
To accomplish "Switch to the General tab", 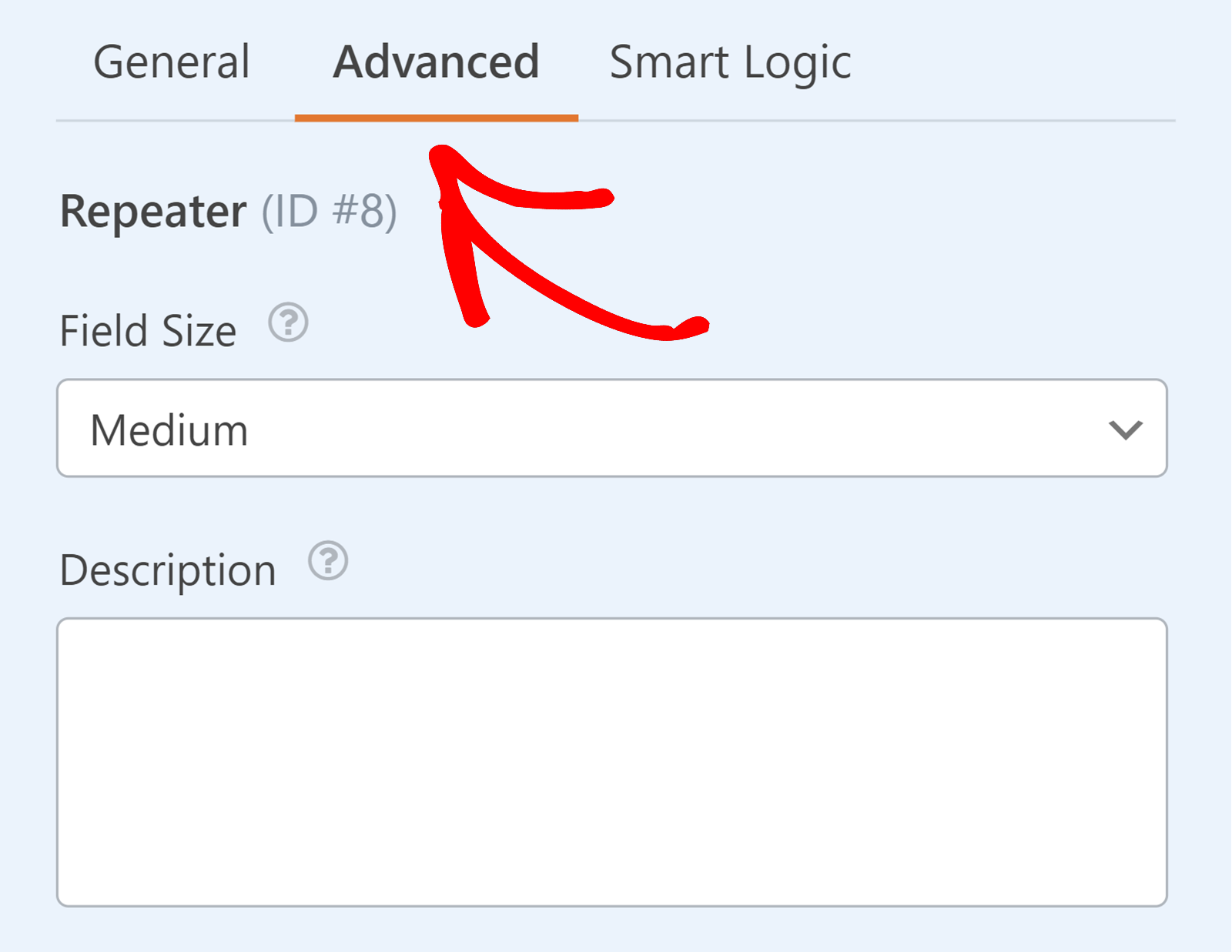I will (172, 62).
